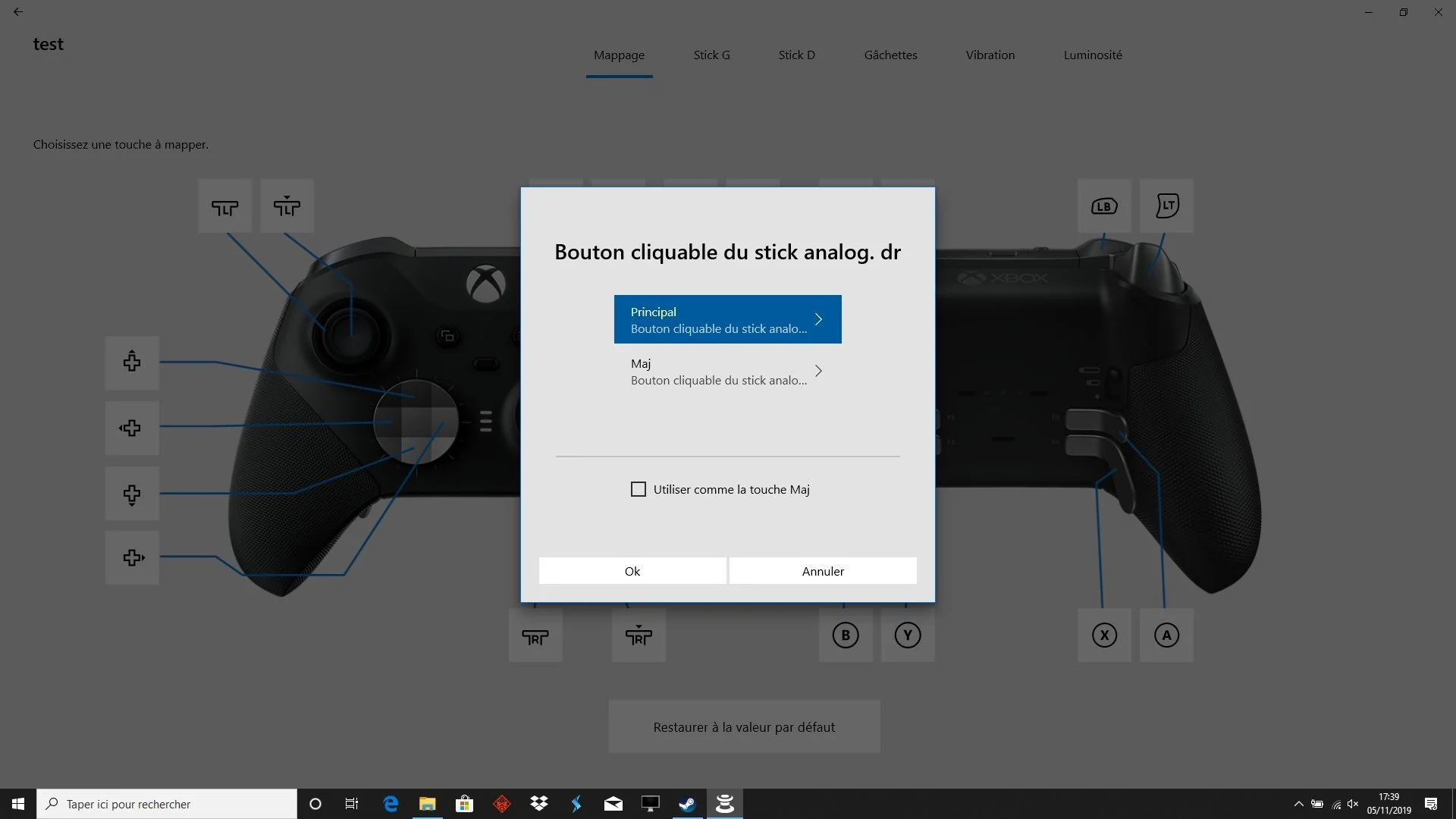The height and width of the screenshot is (819, 1456).
Task: Confirm the dialog with Ok
Action: click(x=632, y=570)
